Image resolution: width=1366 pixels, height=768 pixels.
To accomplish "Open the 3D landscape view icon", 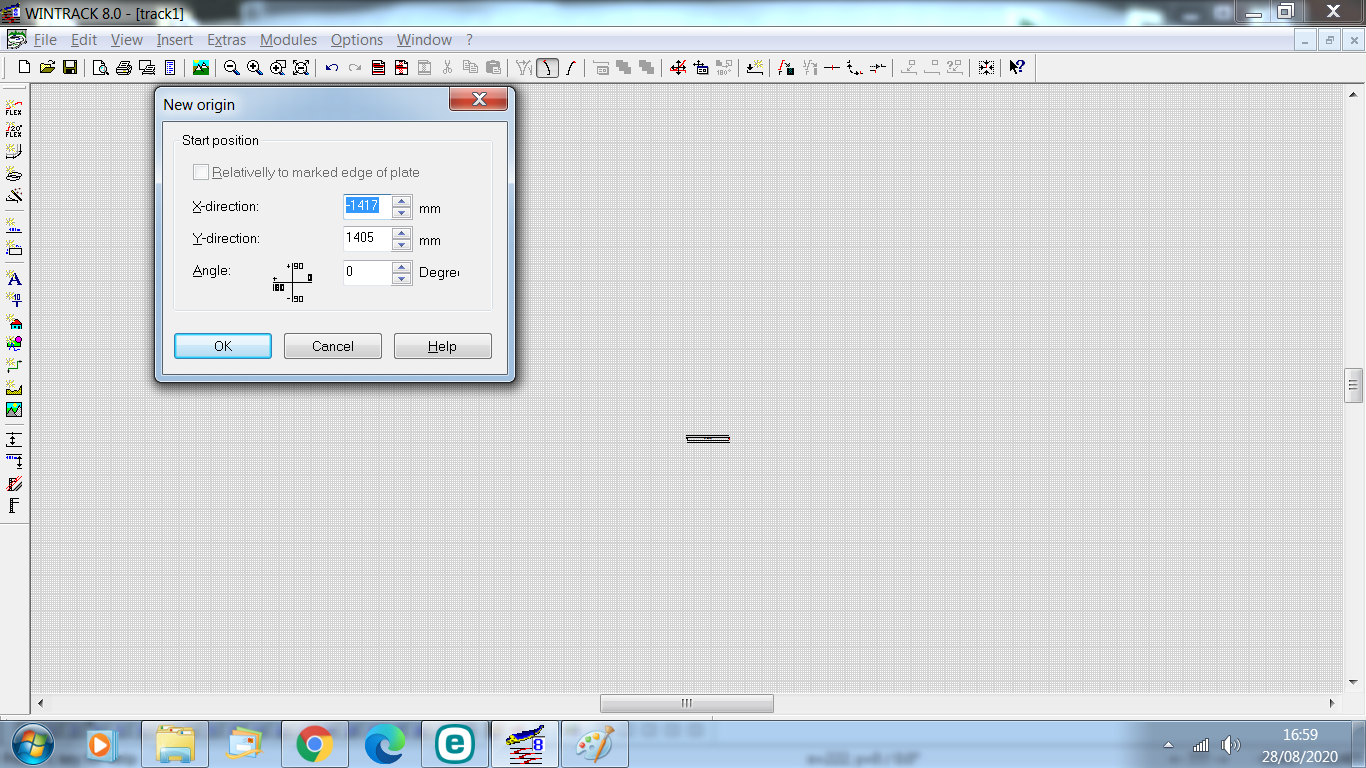I will click(x=201, y=68).
